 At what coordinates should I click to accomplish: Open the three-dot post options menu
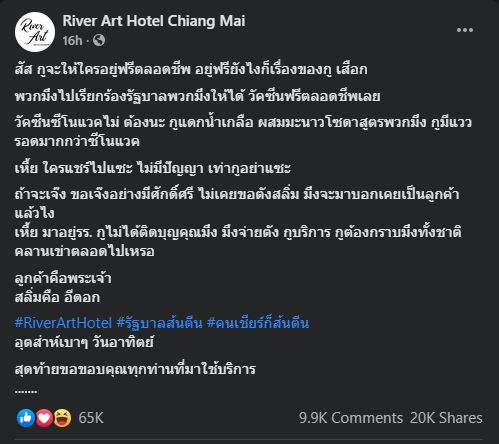click(x=465, y=30)
